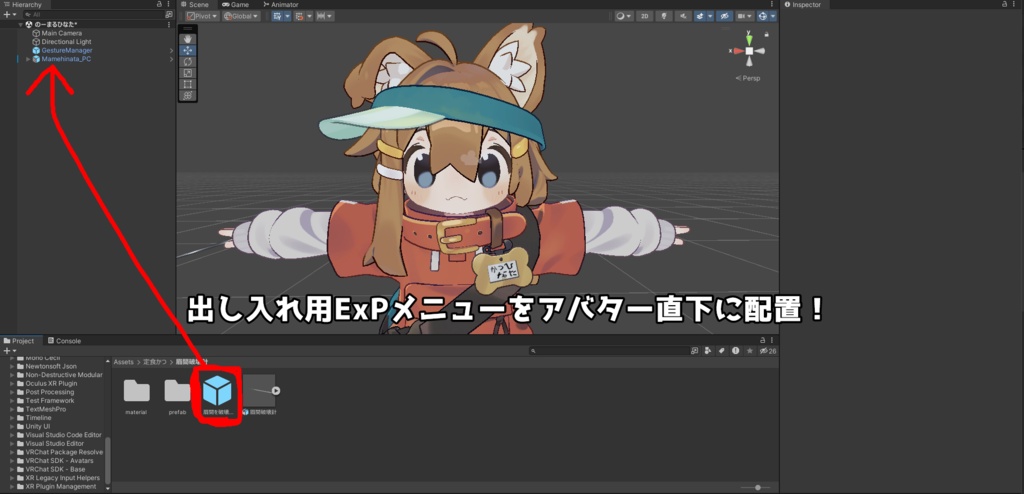Open the Hierarchy create plus dropdown
Image resolution: width=1024 pixels, height=494 pixels.
click(x=9, y=14)
